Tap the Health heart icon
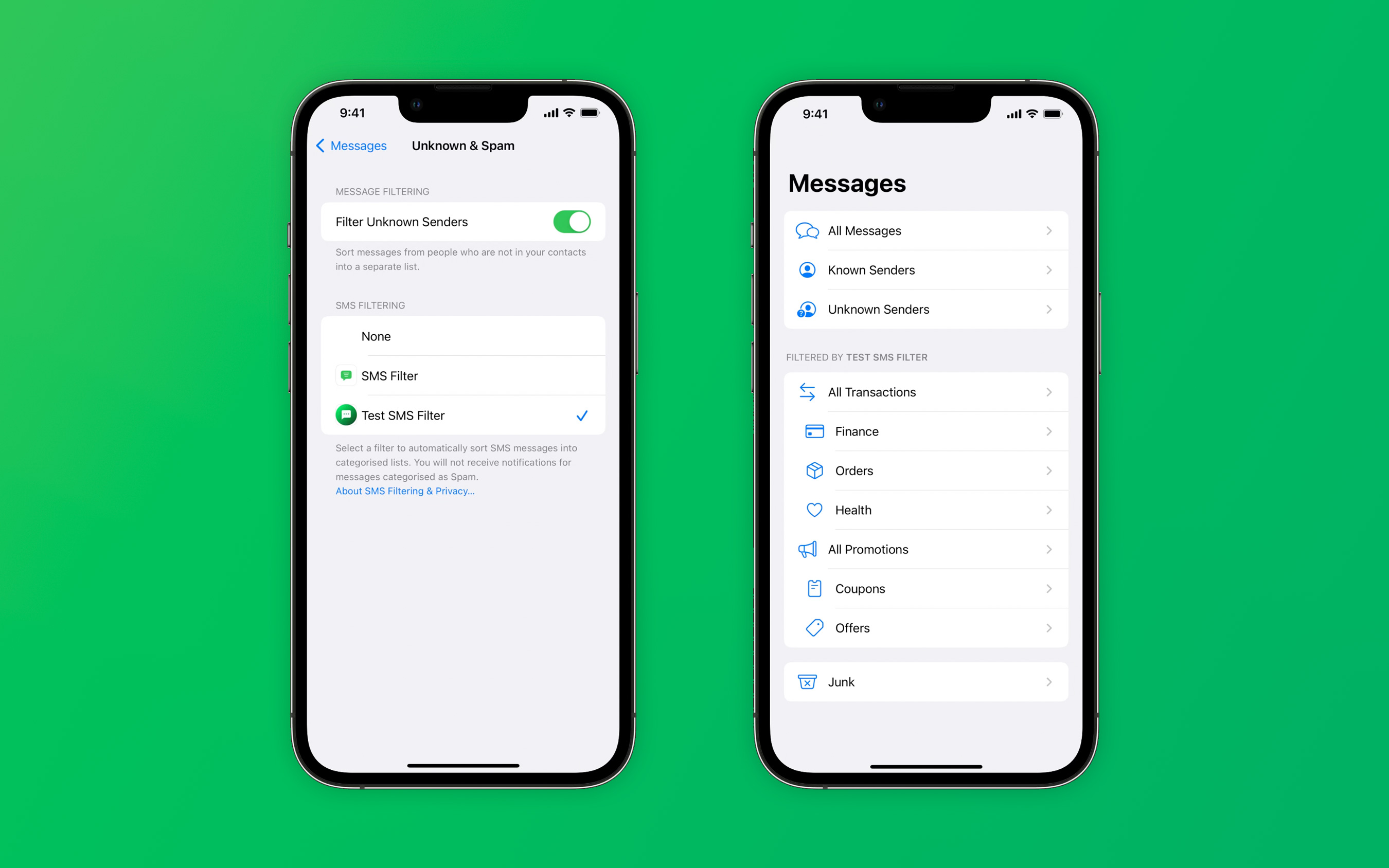1389x868 pixels. pyautogui.click(x=812, y=510)
